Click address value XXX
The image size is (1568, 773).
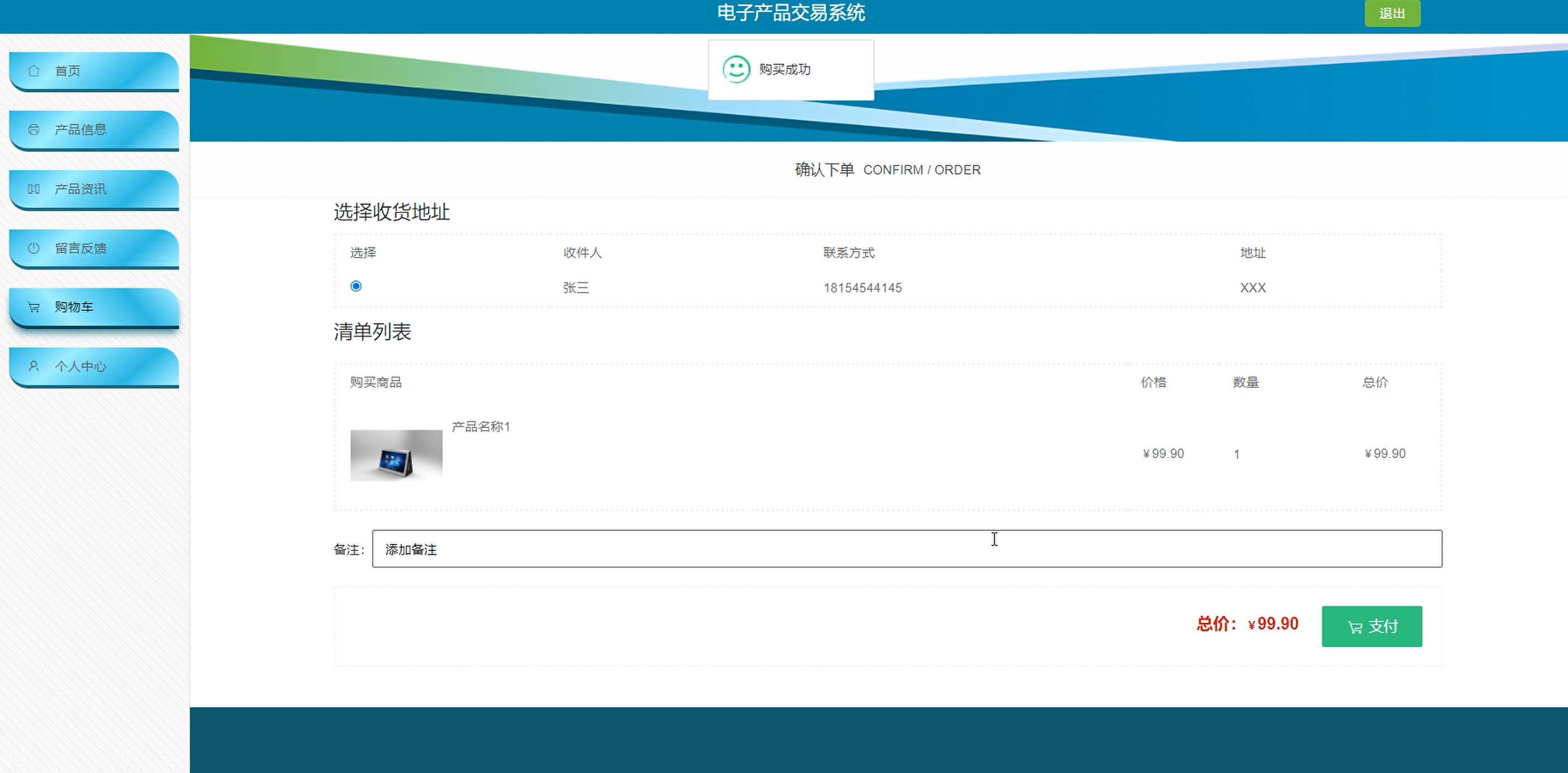[1253, 287]
